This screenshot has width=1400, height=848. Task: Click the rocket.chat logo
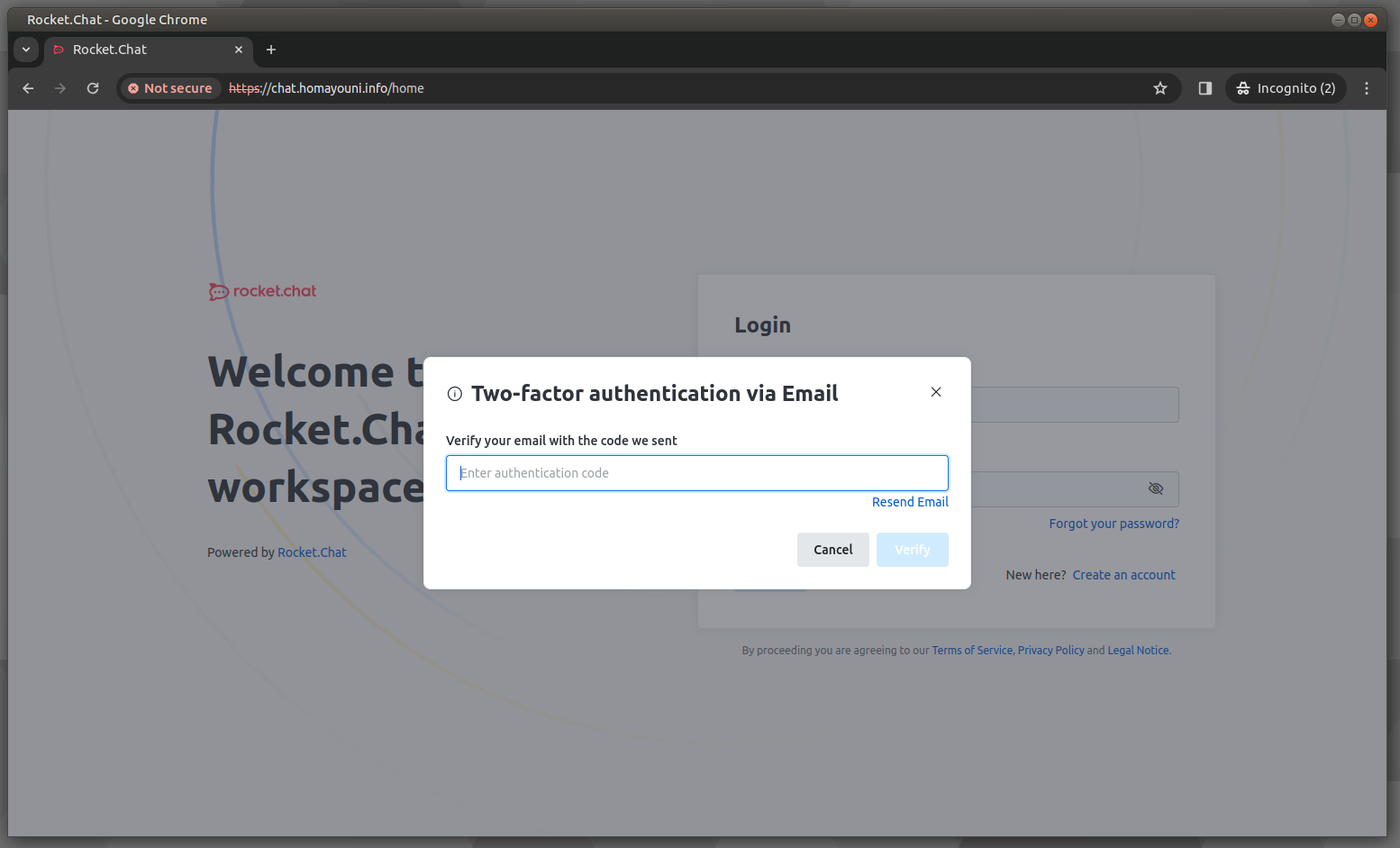(x=262, y=291)
